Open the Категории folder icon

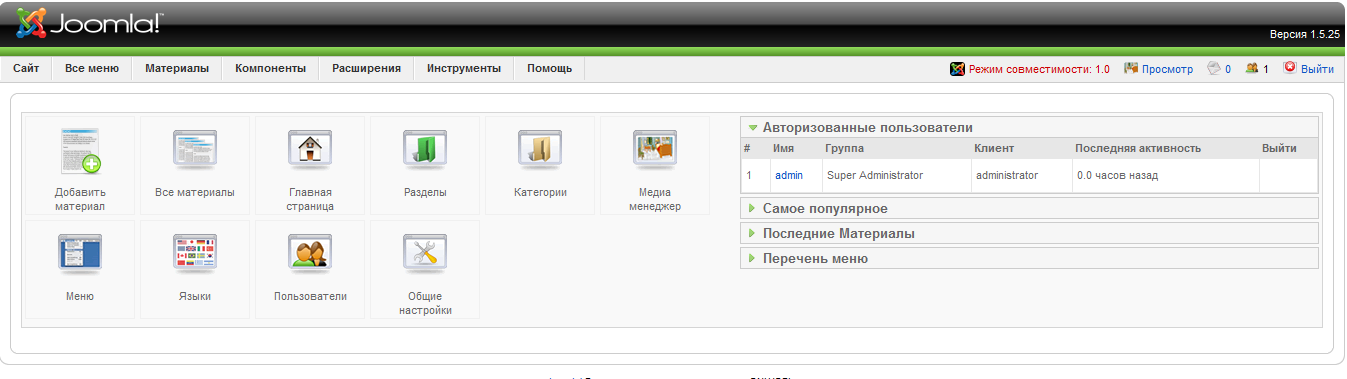[x=540, y=165]
